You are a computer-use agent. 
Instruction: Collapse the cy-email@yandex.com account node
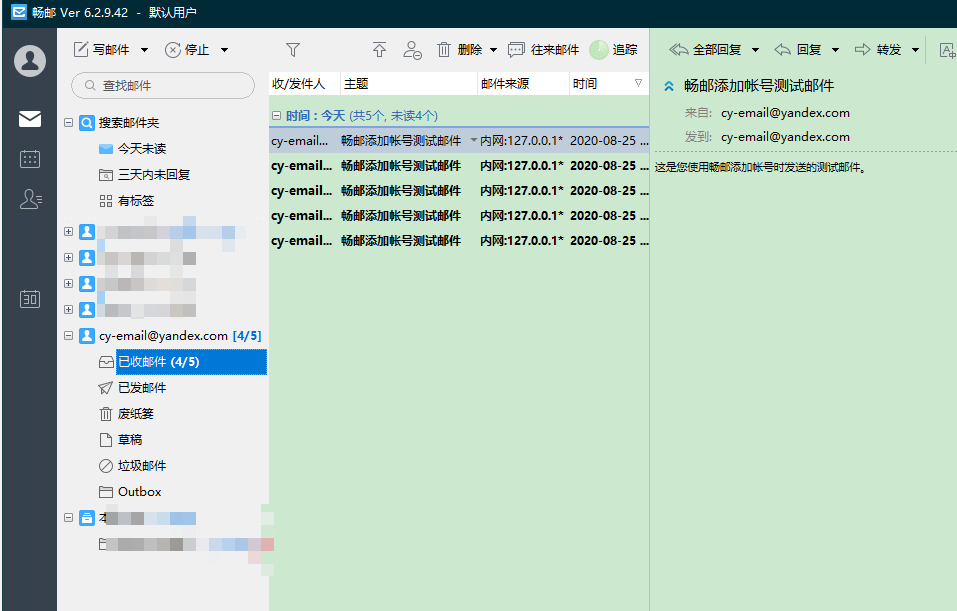click(x=68, y=336)
